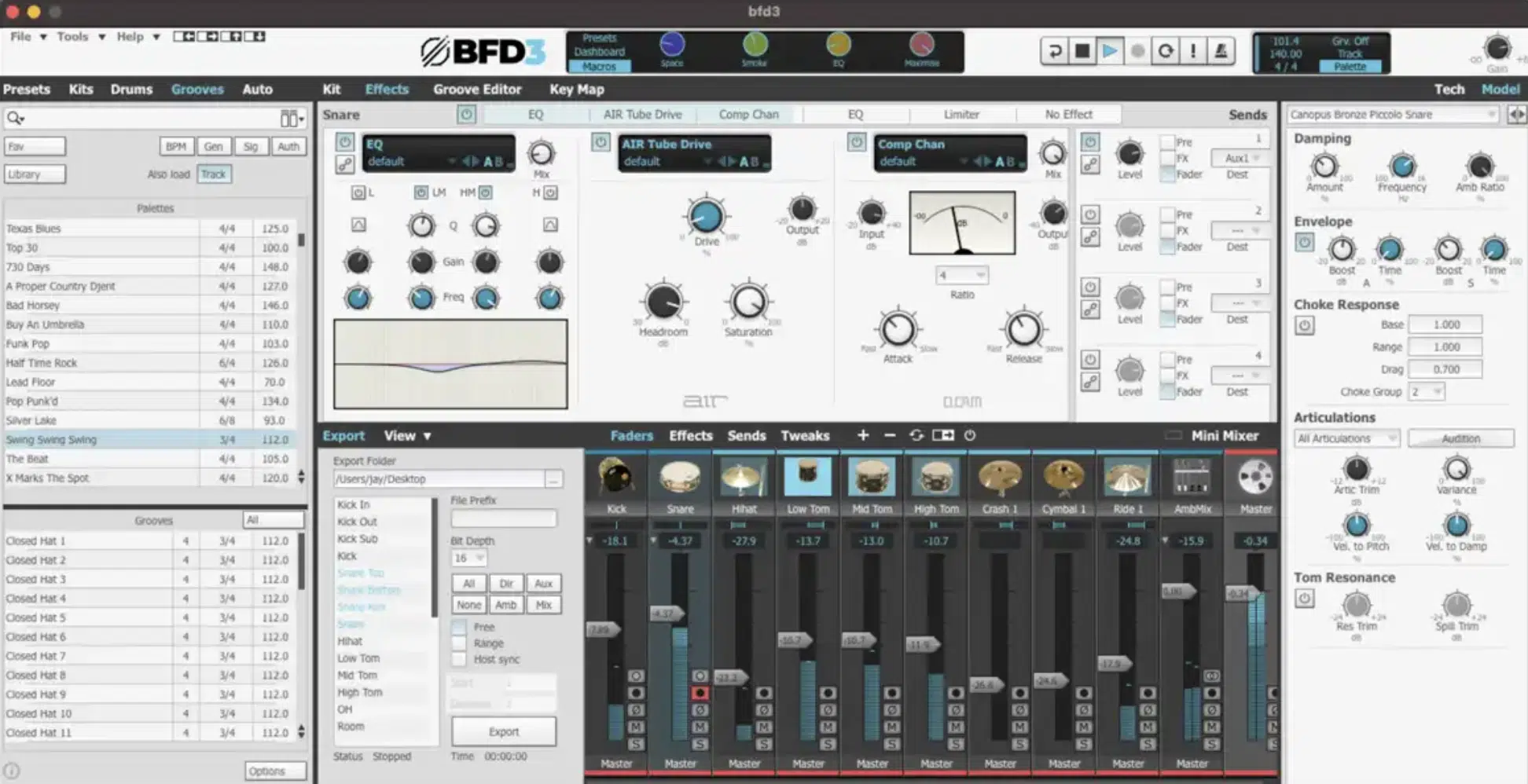Enable Pre on Send 1
The height and width of the screenshot is (784, 1528).
[1167, 142]
